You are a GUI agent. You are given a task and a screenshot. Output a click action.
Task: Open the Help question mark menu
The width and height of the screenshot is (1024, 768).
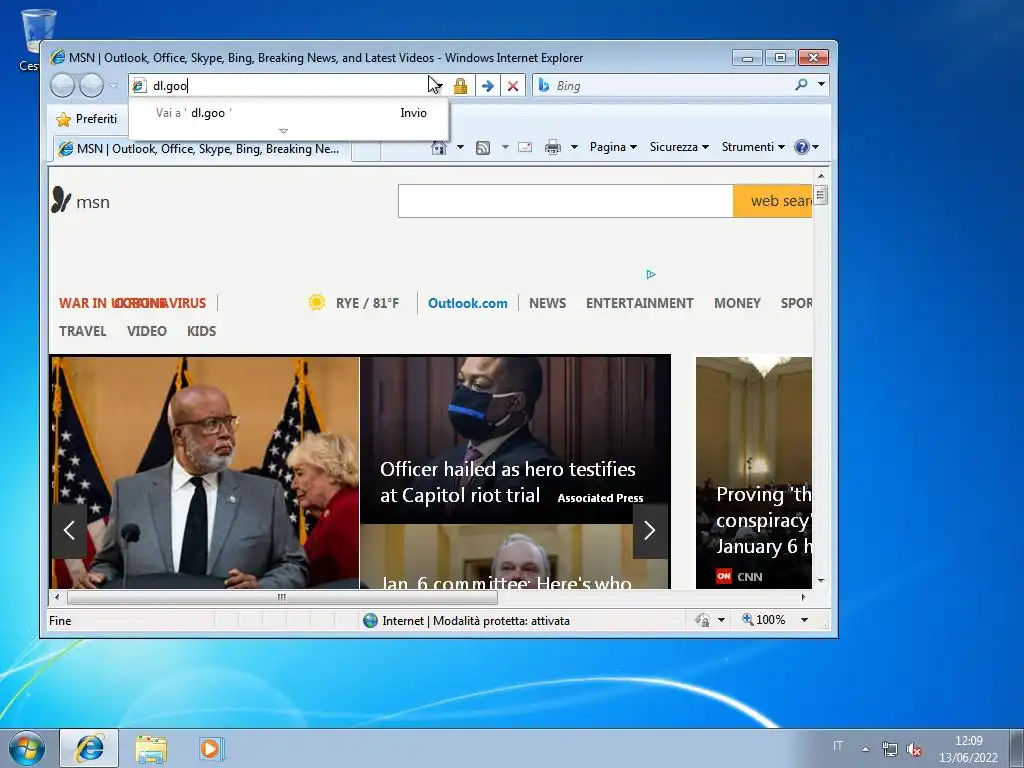pos(807,147)
